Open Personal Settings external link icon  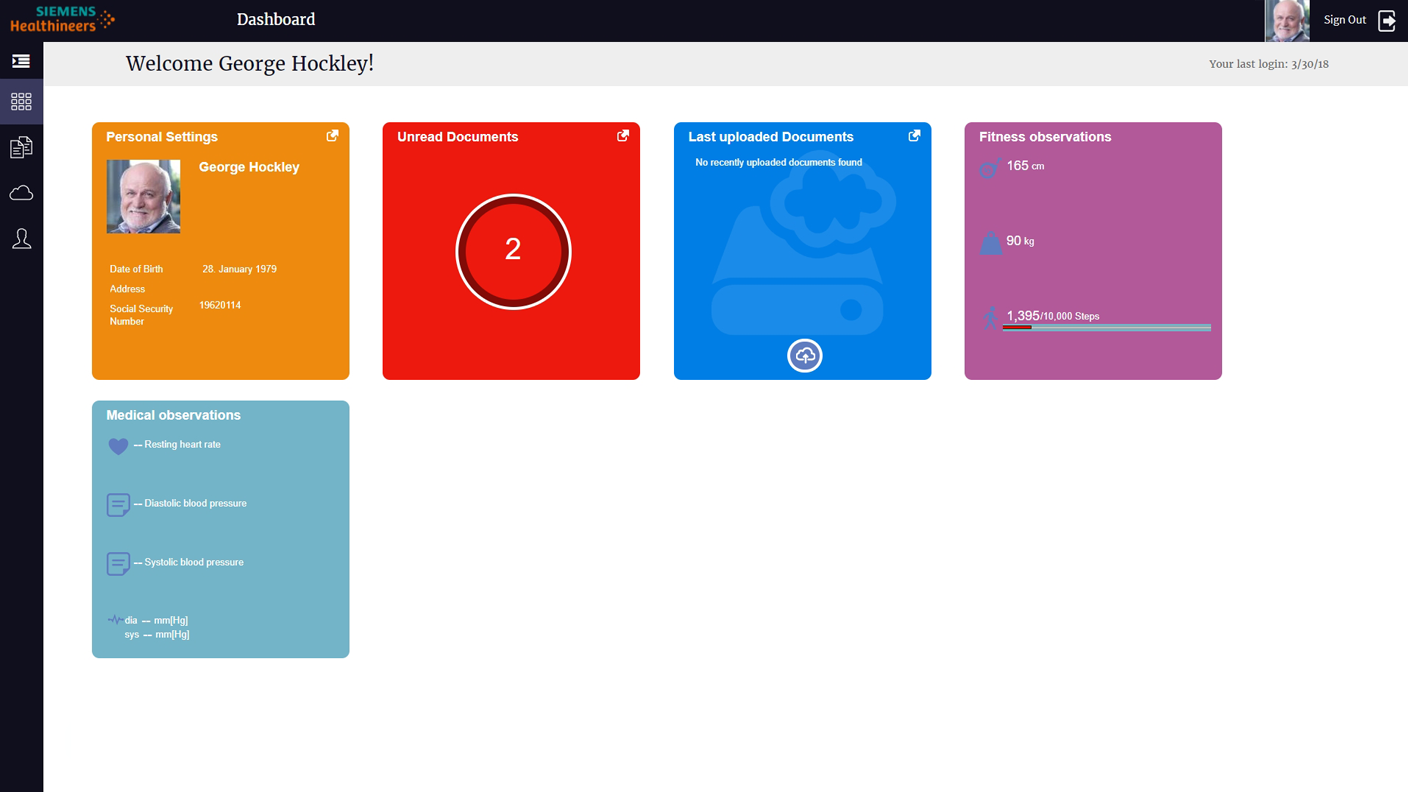coord(332,136)
